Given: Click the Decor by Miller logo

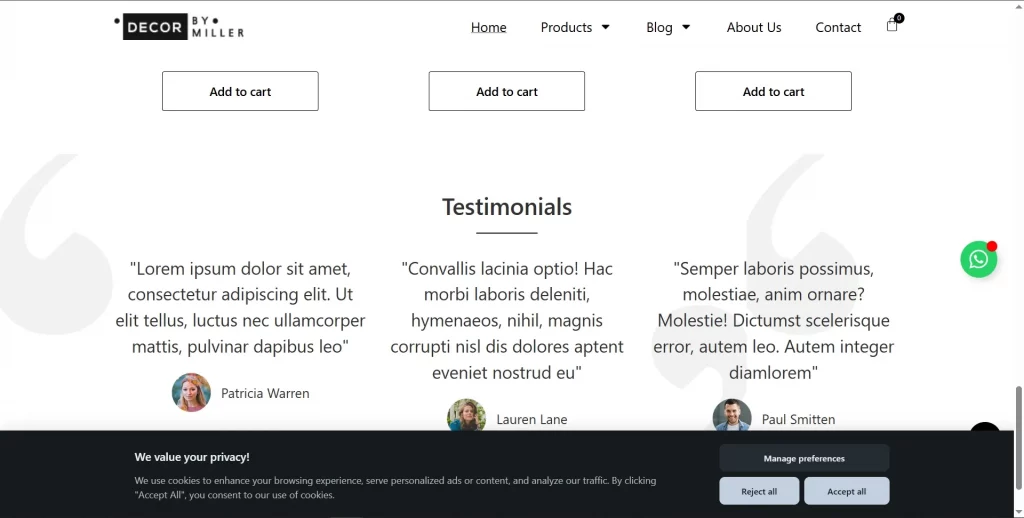Looking at the screenshot, I should tap(179, 27).
